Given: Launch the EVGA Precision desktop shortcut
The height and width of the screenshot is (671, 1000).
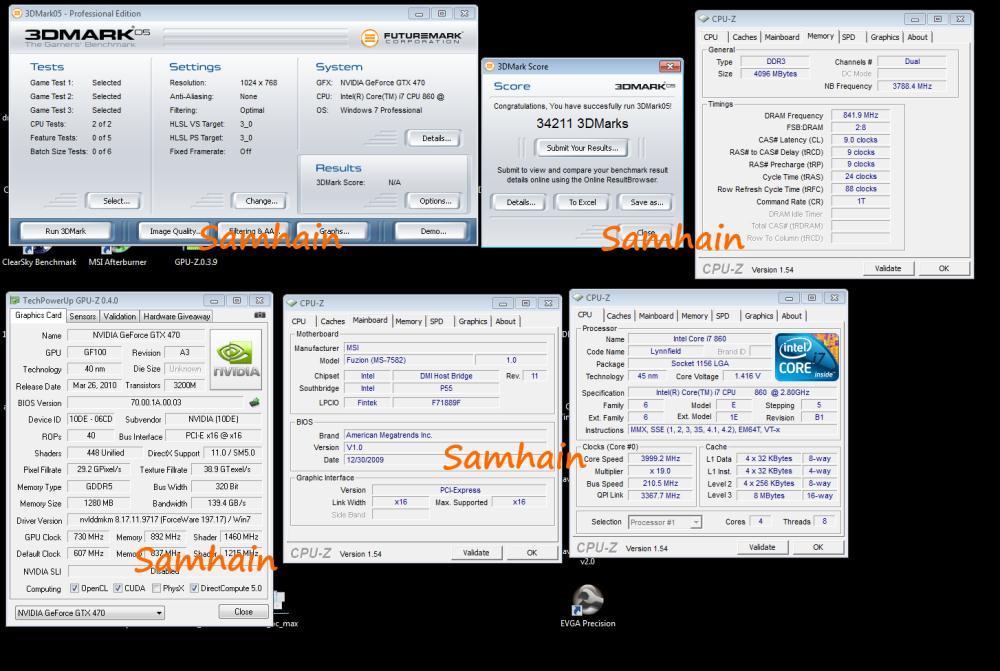Looking at the screenshot, I should click(587, 607).
